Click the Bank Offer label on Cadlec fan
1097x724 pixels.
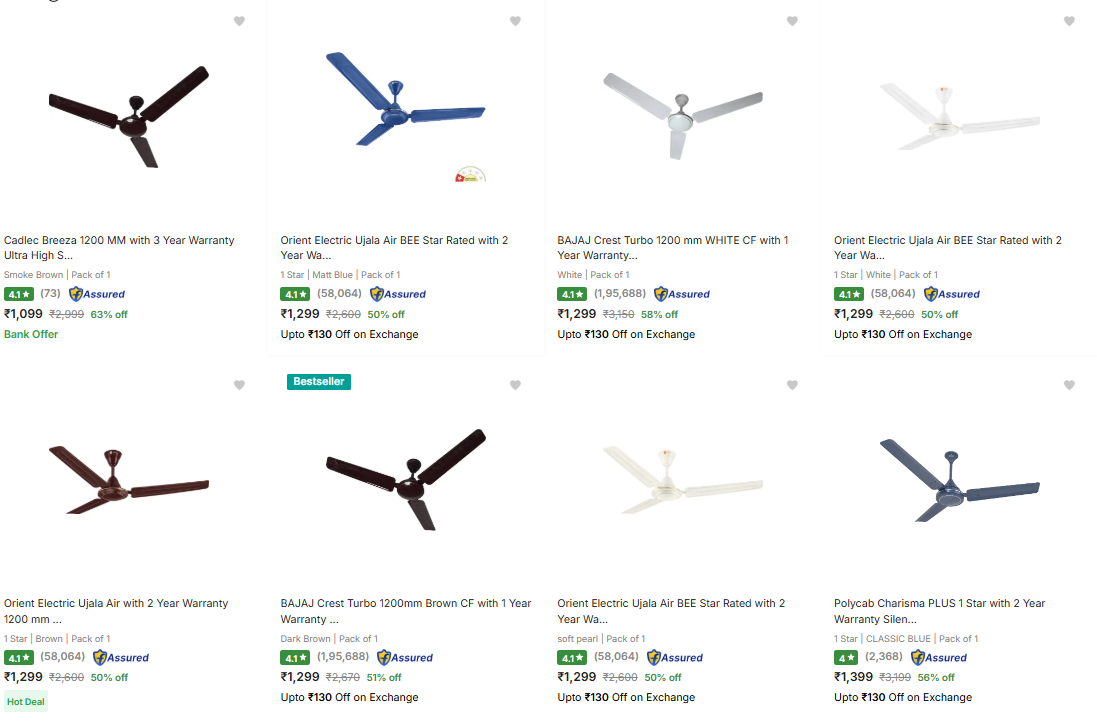click(x=31, y=334)
